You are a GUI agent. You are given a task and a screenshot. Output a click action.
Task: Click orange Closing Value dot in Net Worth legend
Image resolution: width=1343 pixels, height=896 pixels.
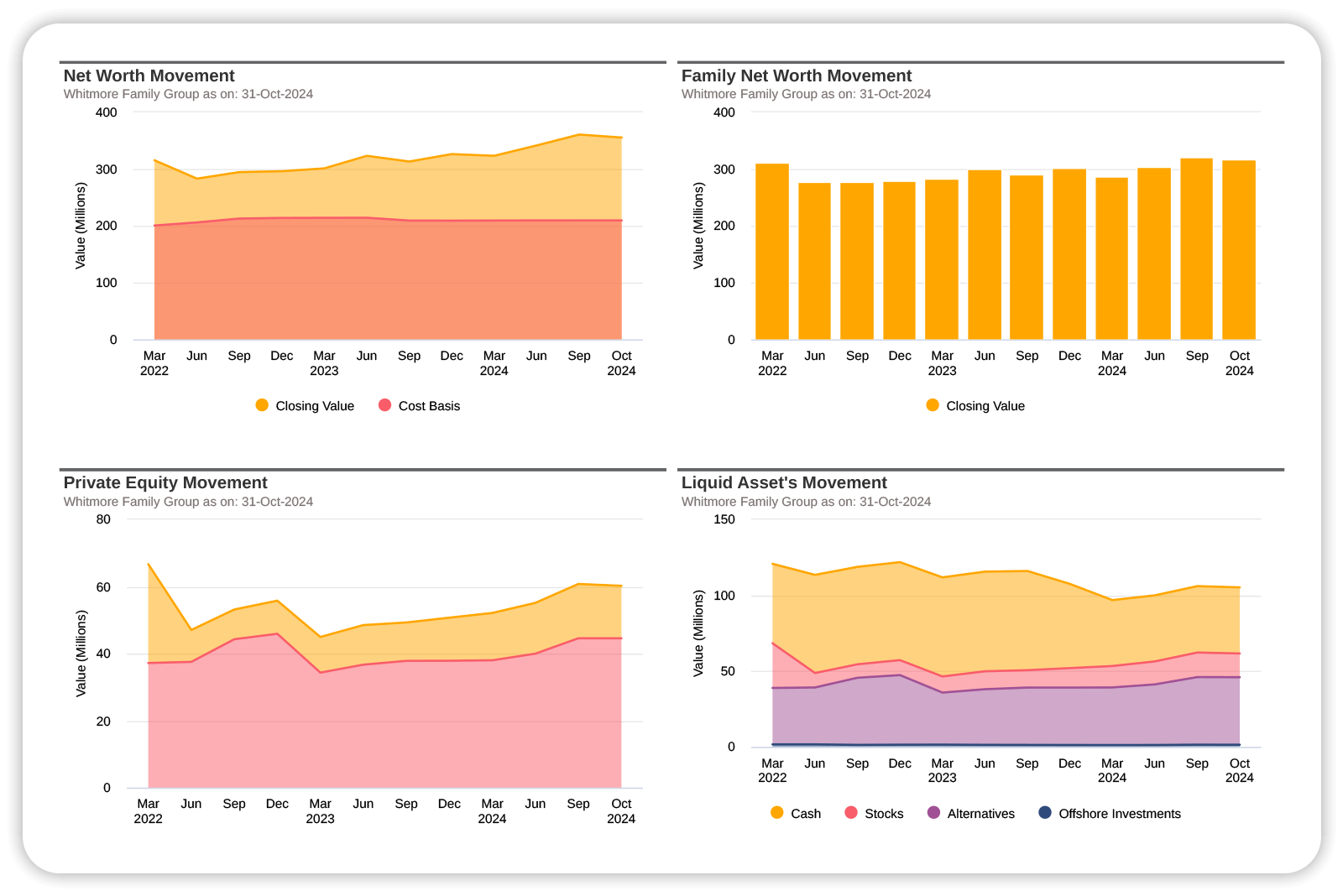pyautogui.click(x=262, y=405)
